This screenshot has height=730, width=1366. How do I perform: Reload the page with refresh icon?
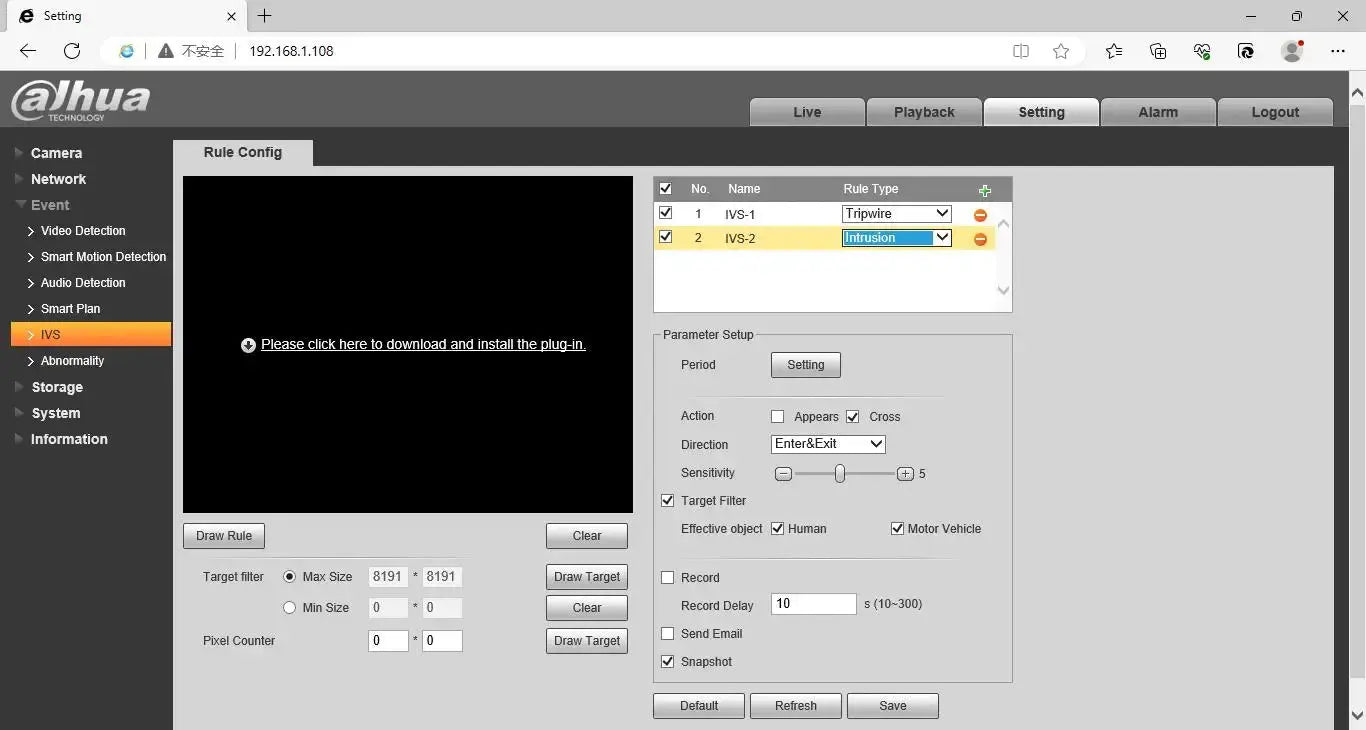(x=72, y=51)
